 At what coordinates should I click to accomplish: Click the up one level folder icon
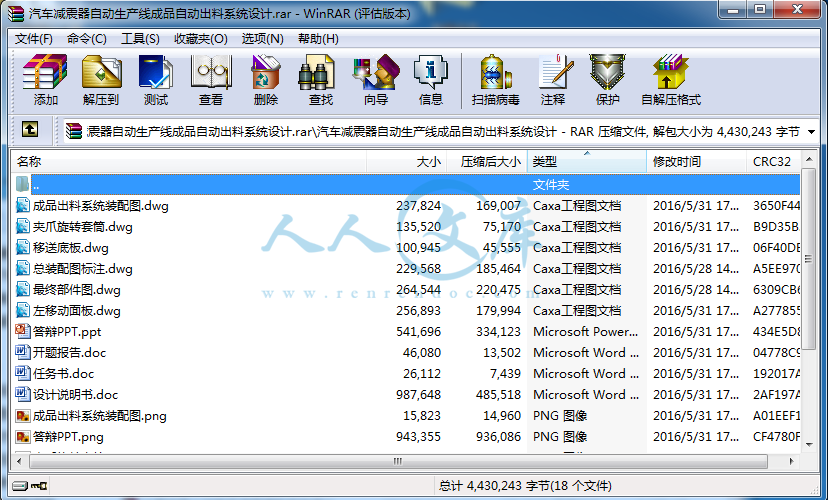[x=30, y=129]
